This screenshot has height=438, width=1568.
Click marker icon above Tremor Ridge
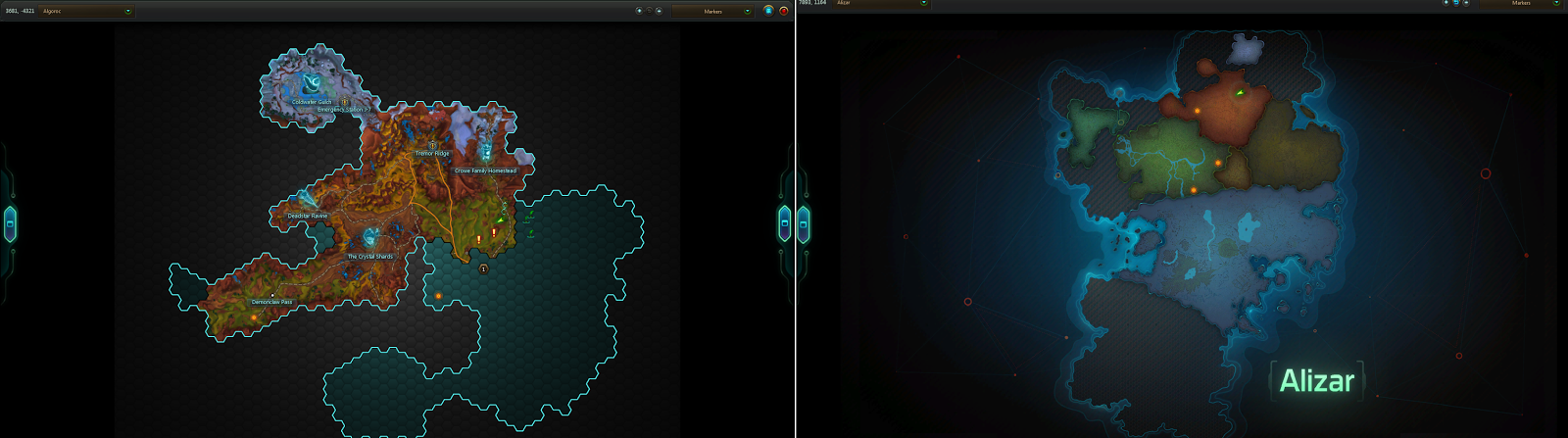pos(432,146)
